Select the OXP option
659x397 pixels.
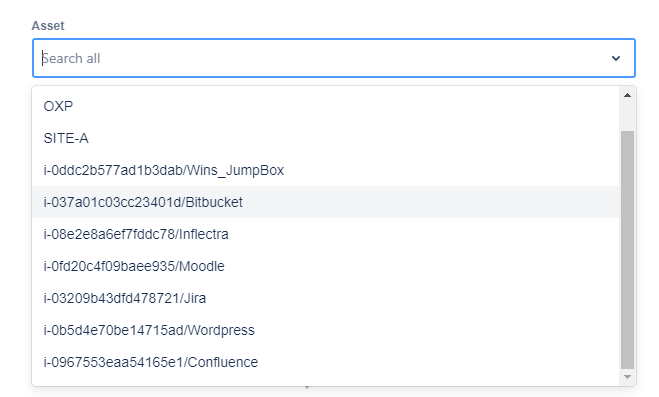point(325,106)
